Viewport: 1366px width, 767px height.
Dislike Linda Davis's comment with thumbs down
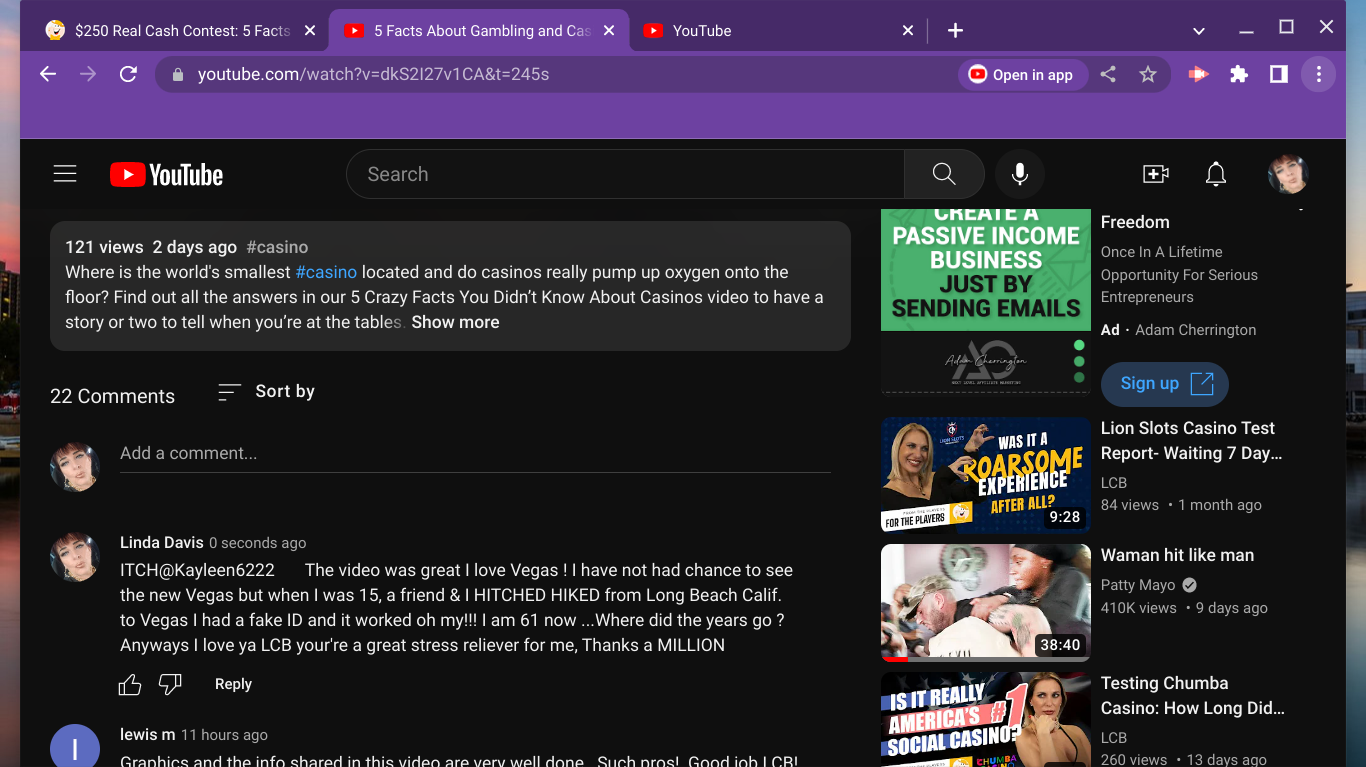coord(170,684)
